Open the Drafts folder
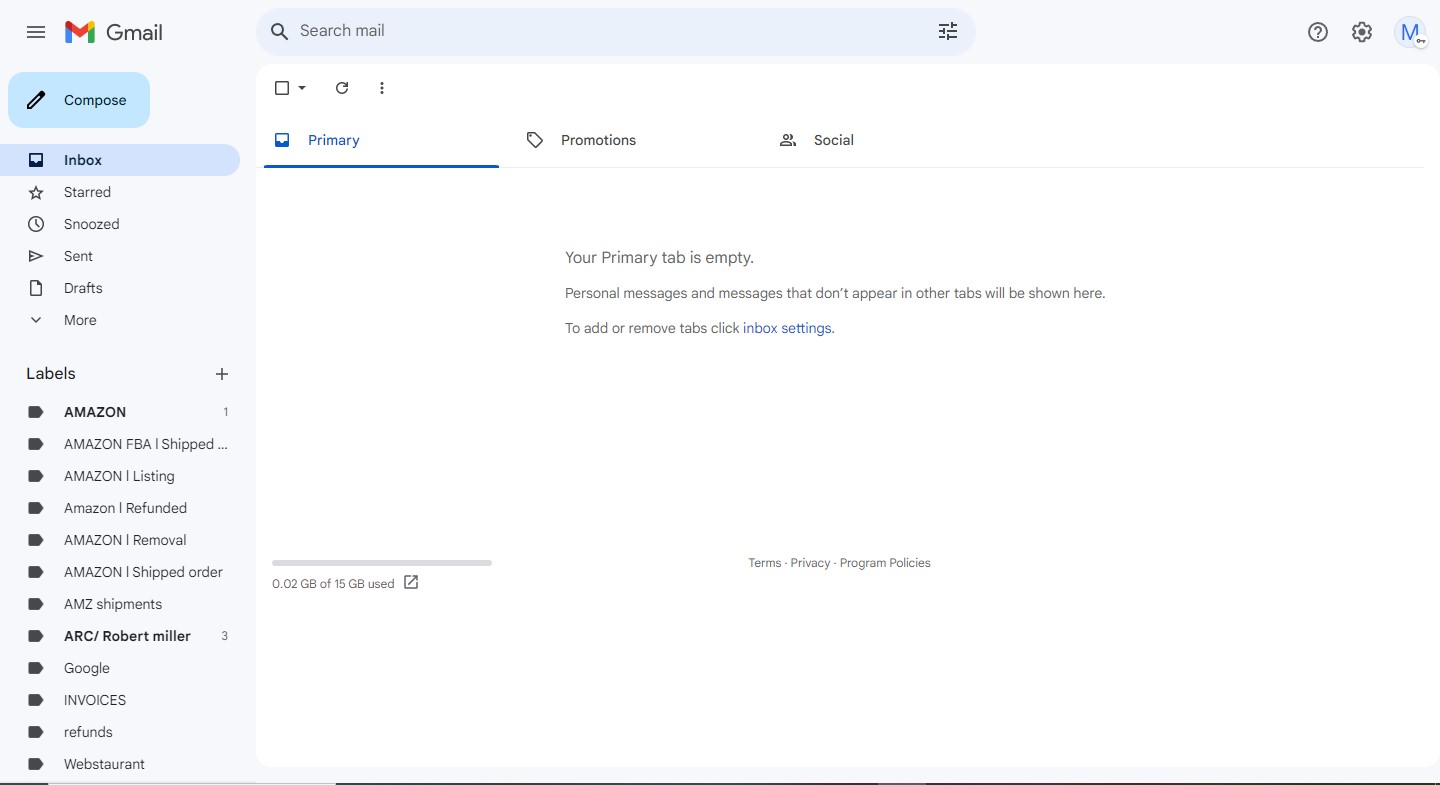 120,288
